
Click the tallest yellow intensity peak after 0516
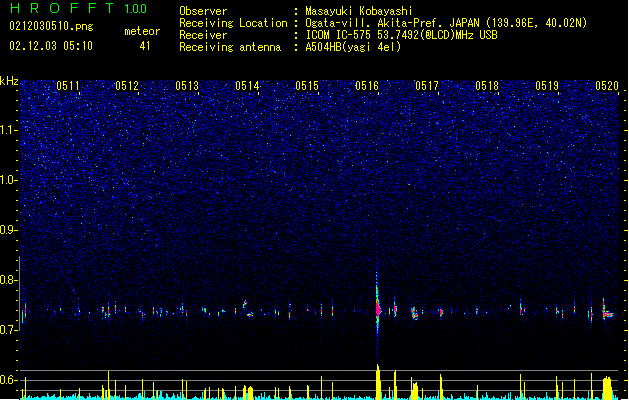click(377, 382)
